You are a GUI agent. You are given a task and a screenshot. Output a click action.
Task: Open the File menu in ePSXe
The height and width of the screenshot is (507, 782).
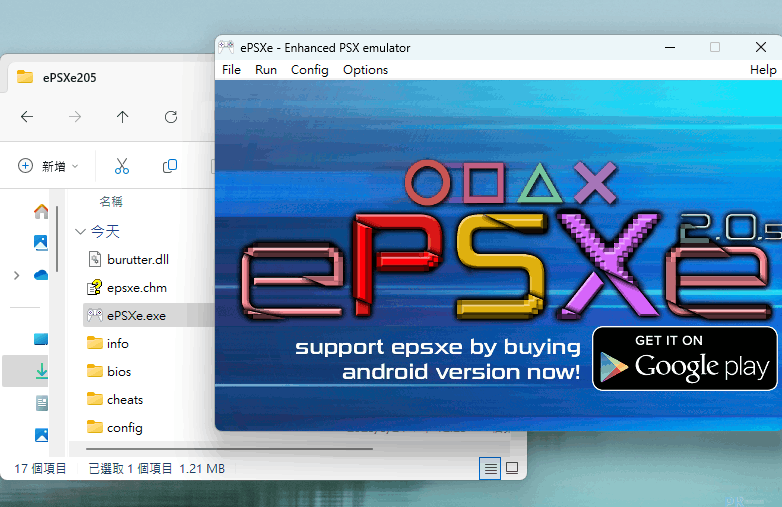click(x=231, y=70)
